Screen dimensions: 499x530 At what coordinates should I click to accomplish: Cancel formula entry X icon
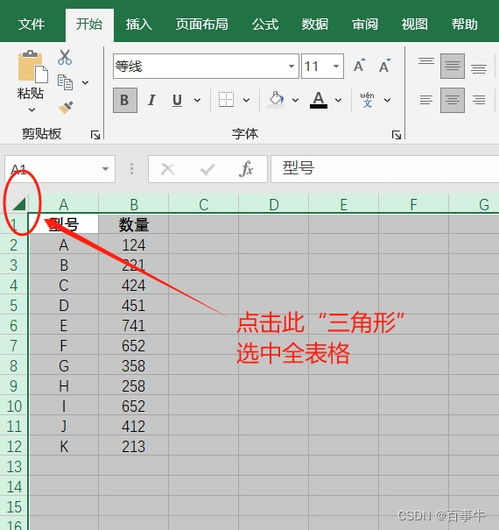pos(168,169)
